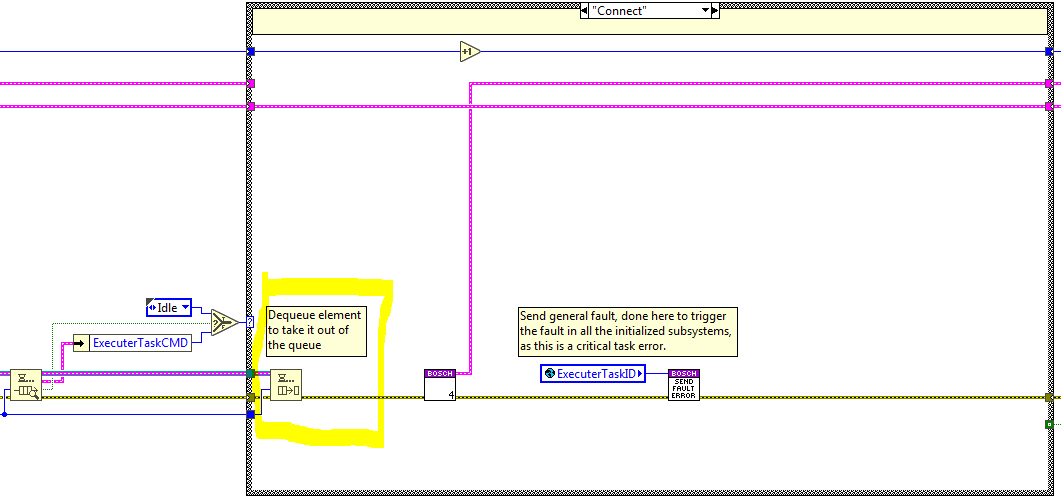Click the error wire input tunnel on left border

(250, 398)
